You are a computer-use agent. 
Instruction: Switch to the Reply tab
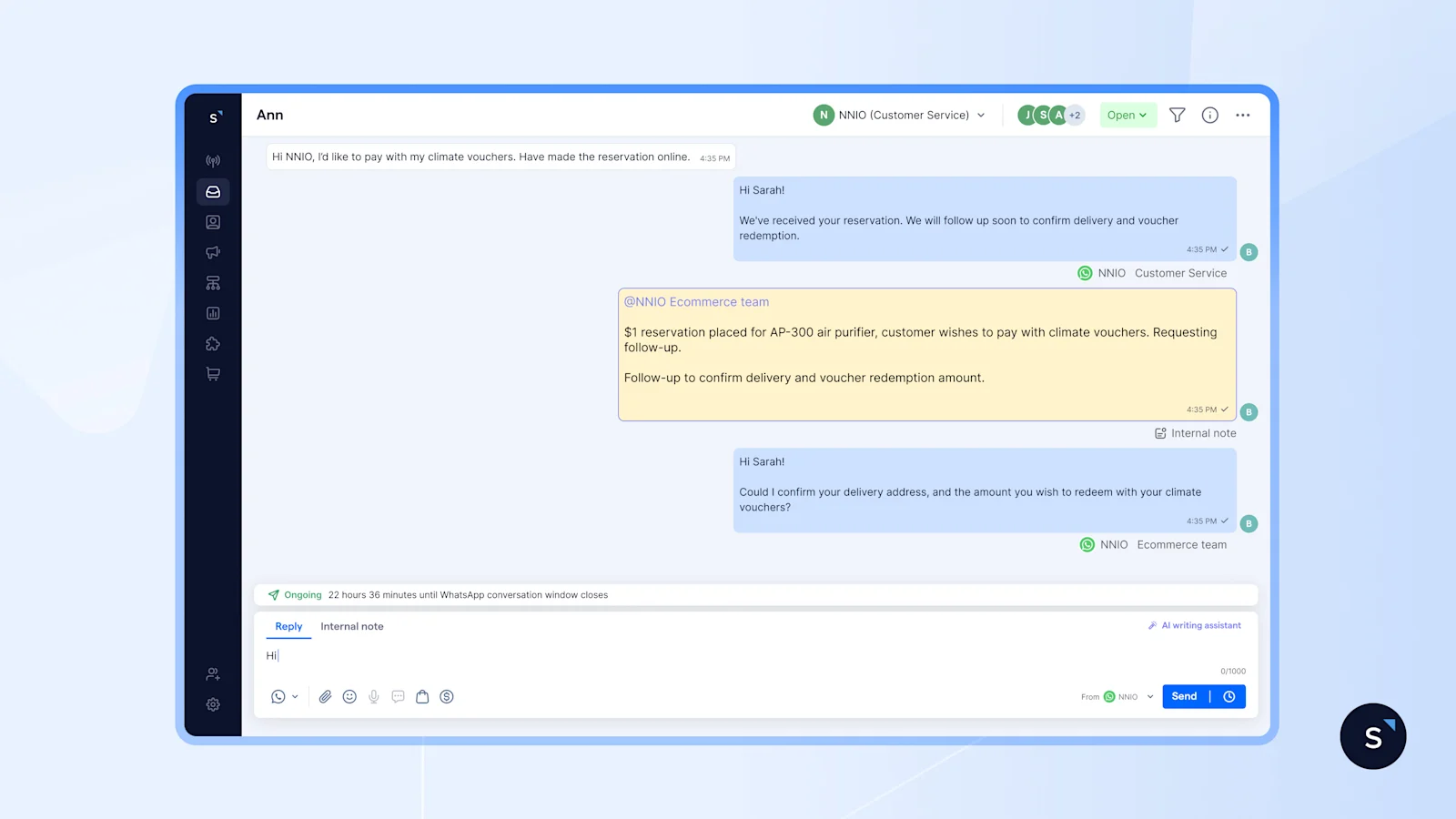pyautogui.click(x=288, y=626)
